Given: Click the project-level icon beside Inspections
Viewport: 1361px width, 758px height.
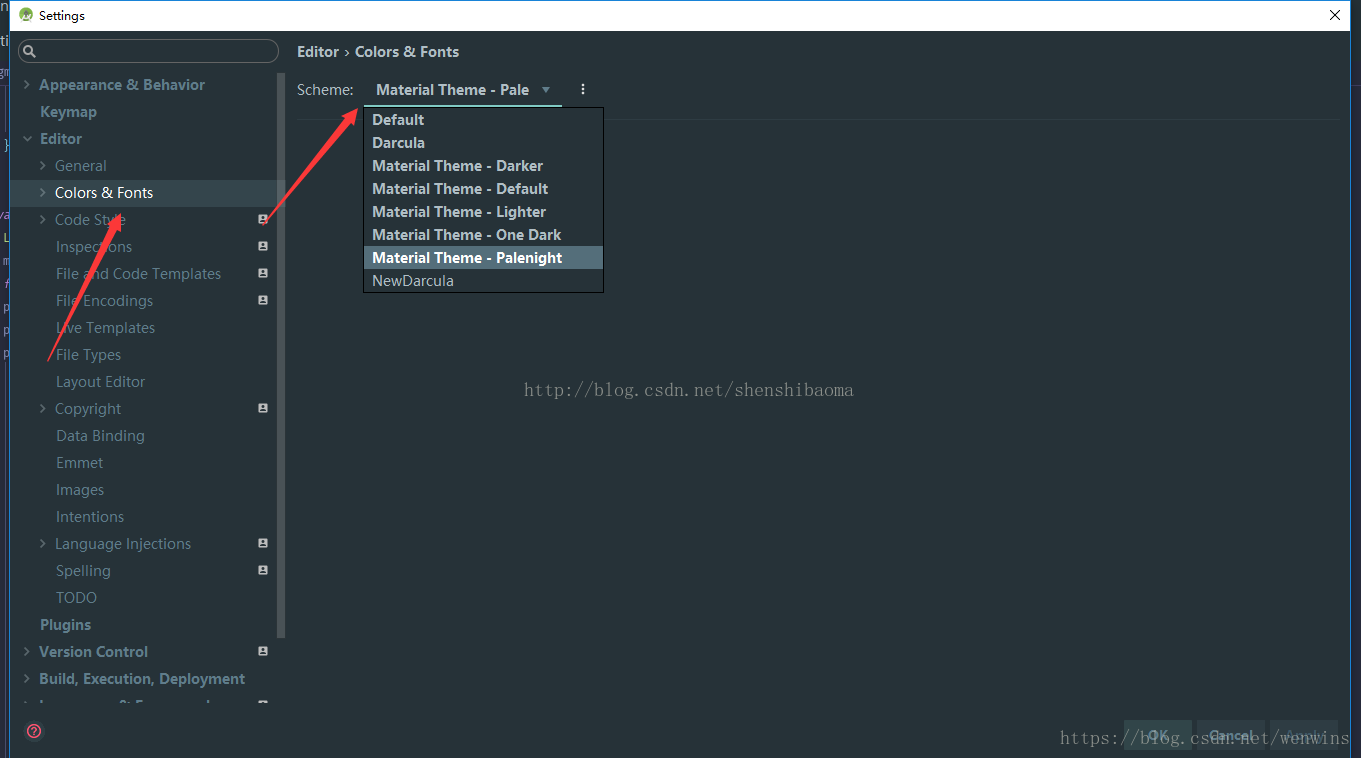Looking at the screenshot, I should (x=263, y=246).
